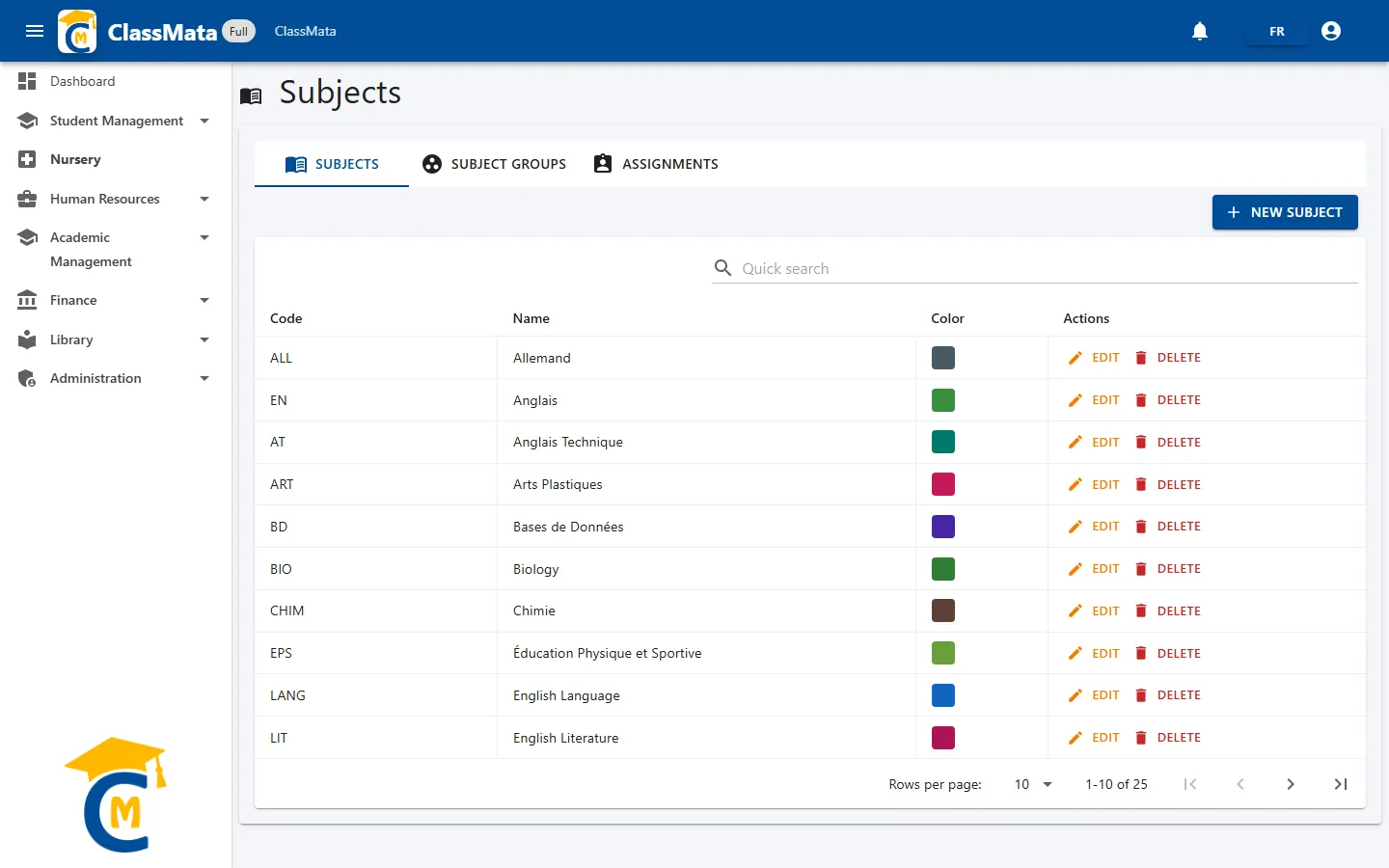Go to the next page of subjects
This screenshot has width=1389, height=868.
click(1291, 784)
